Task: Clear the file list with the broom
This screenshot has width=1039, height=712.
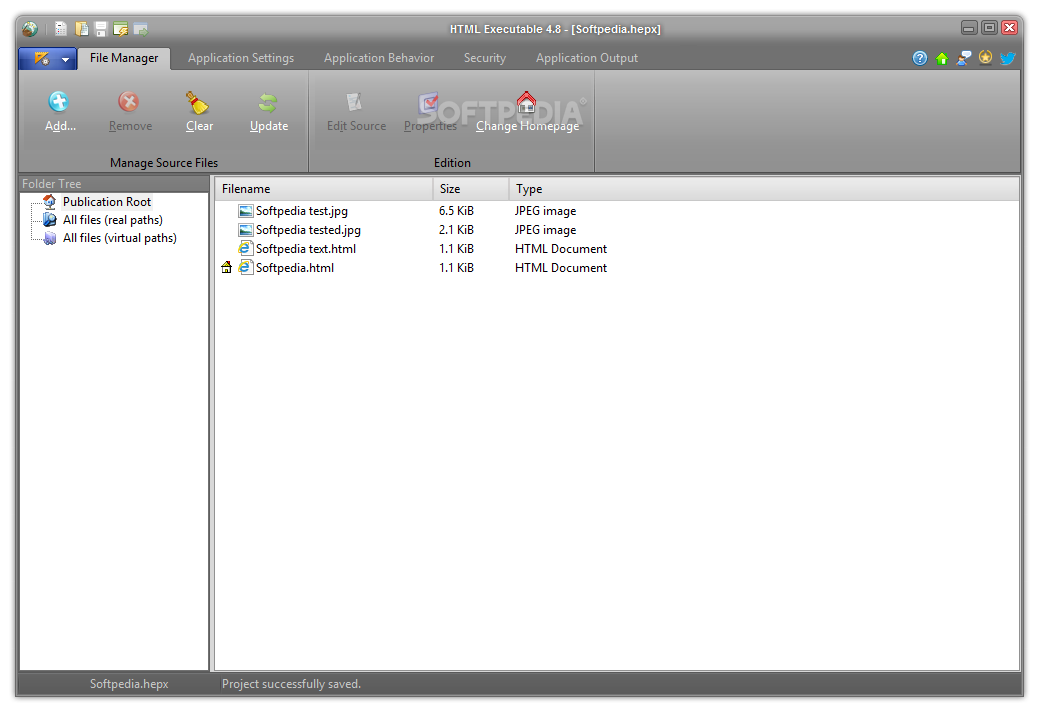Action: click(199, 111)
